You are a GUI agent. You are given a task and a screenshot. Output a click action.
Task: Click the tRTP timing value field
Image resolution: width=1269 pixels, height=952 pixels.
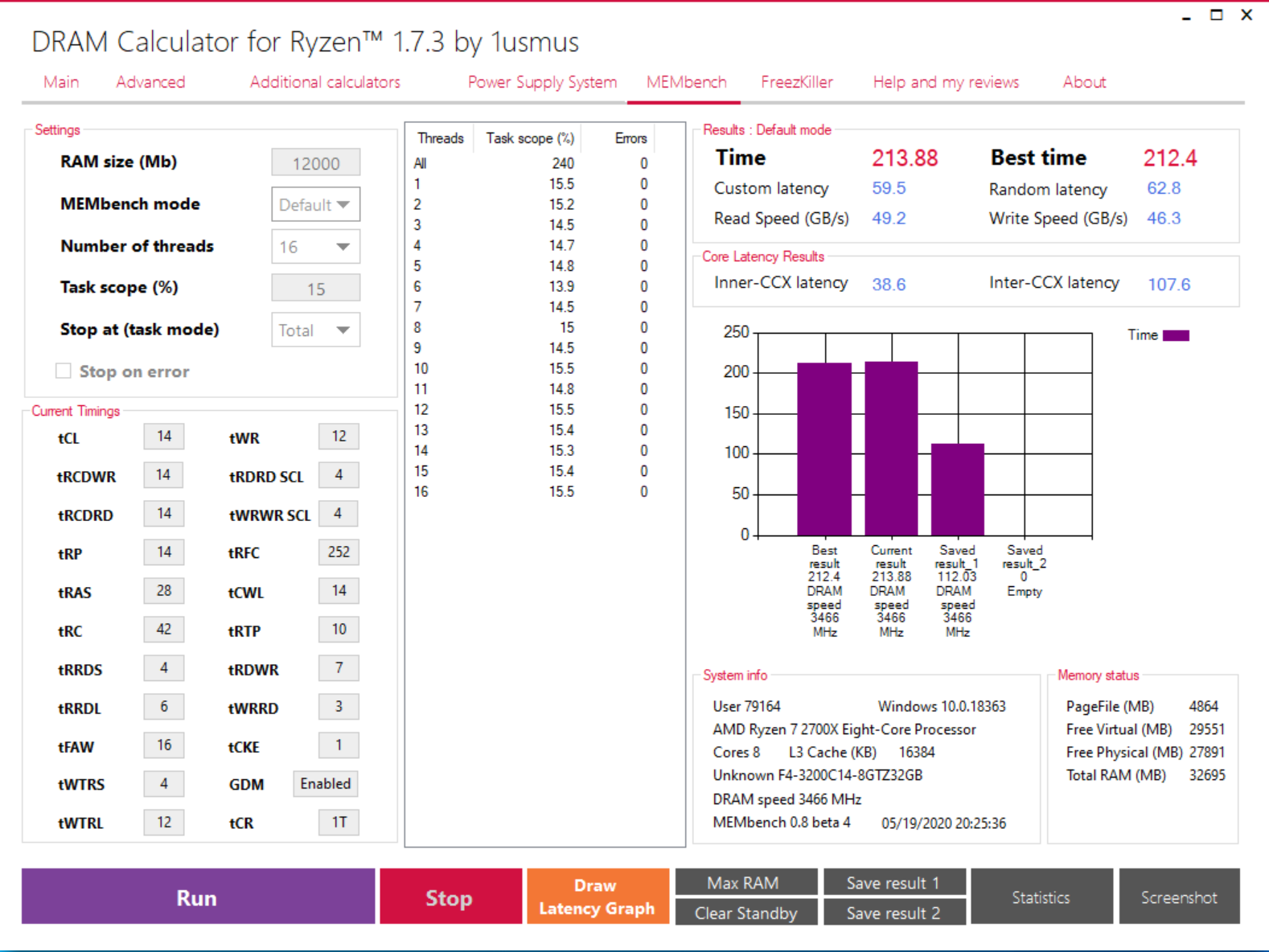339,630
